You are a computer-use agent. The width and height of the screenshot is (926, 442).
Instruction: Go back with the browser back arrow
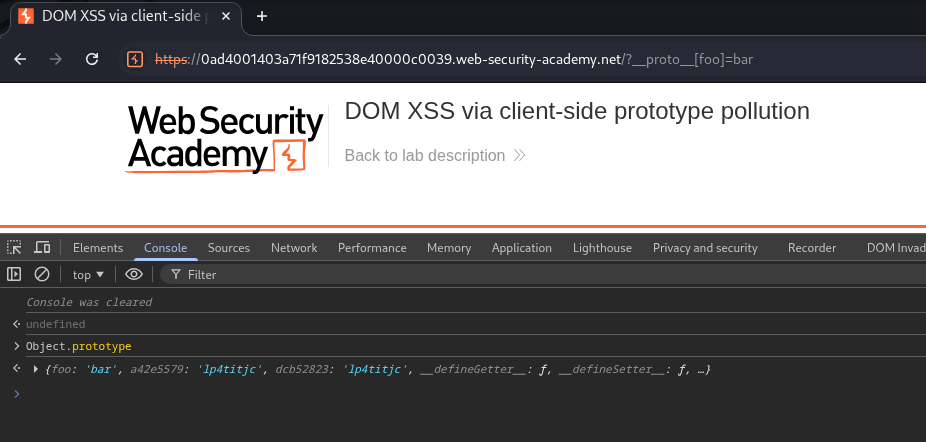coord(20,59)
